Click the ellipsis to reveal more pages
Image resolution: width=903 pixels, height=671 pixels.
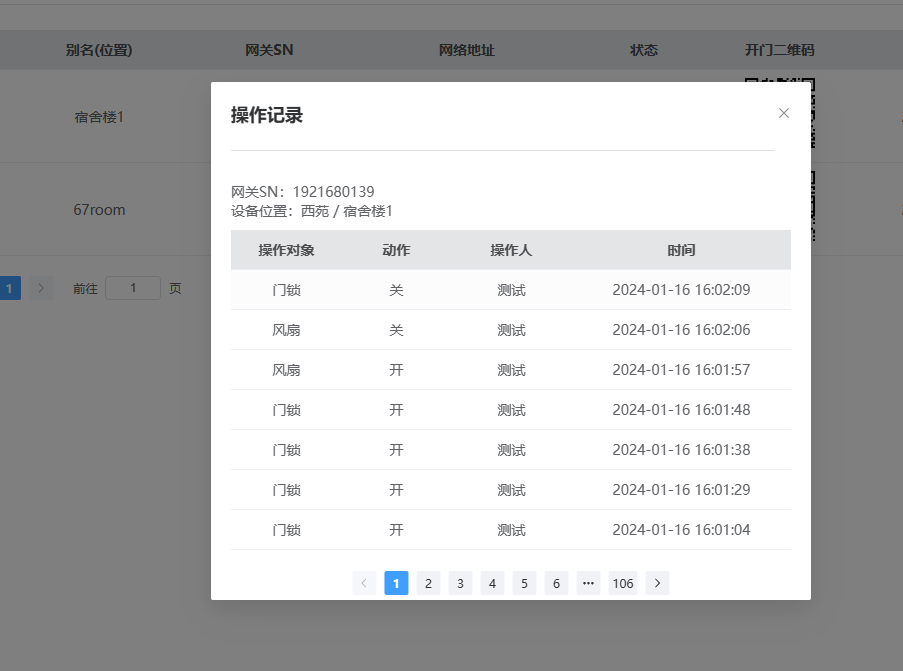click(588, 583)
